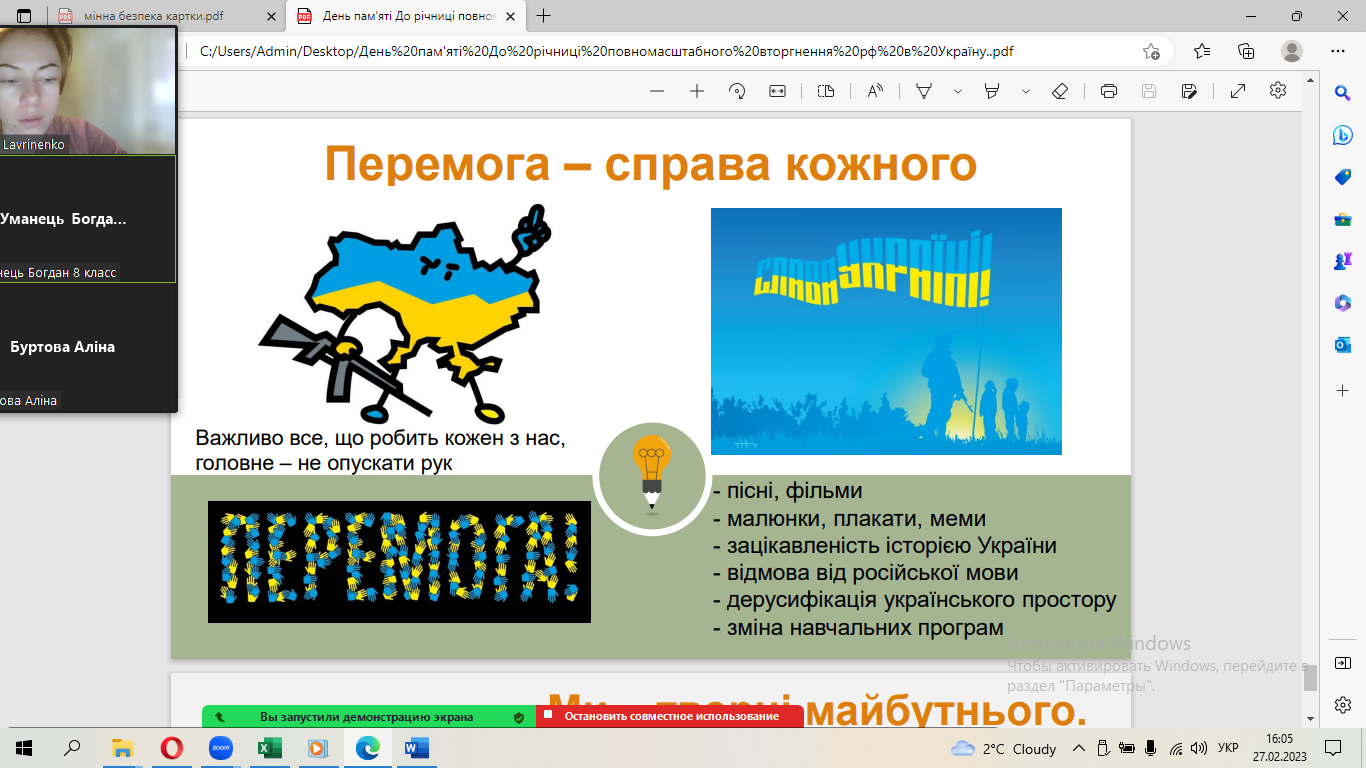Image resolution: width=1366 pixels, height=768 pixels.
Task: Rotate the PDF page
Action: point(737,91)
